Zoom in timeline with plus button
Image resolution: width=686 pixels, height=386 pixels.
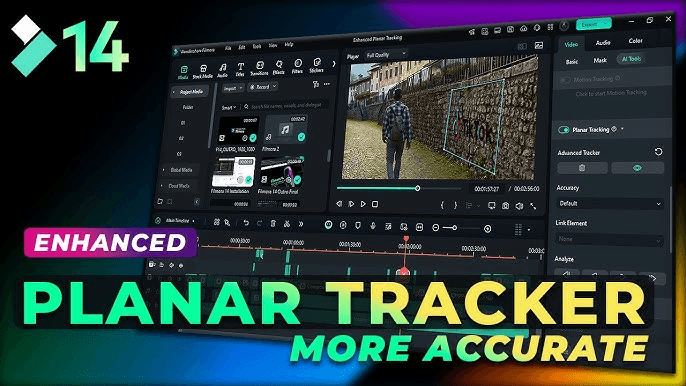tap(487, 228)
